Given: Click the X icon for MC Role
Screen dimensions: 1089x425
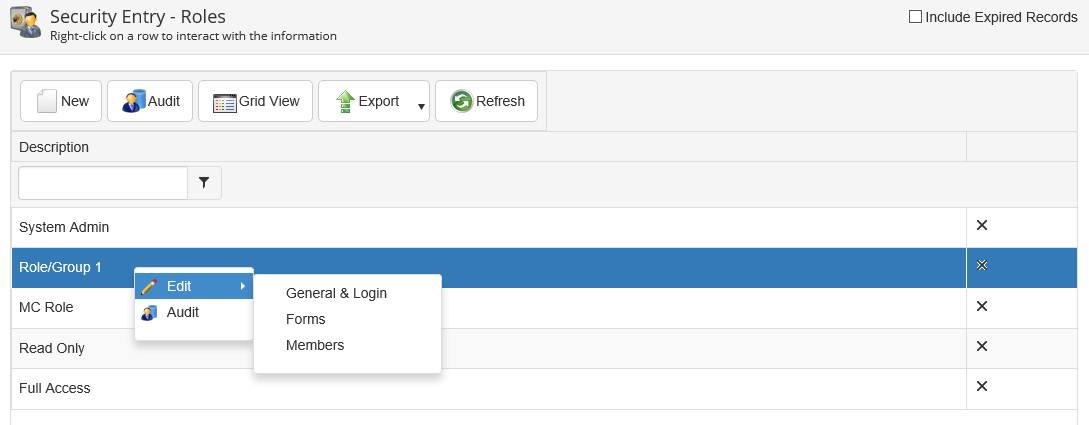Looking at the screenshot, I should pyautogui.click(x=982, y=306).
